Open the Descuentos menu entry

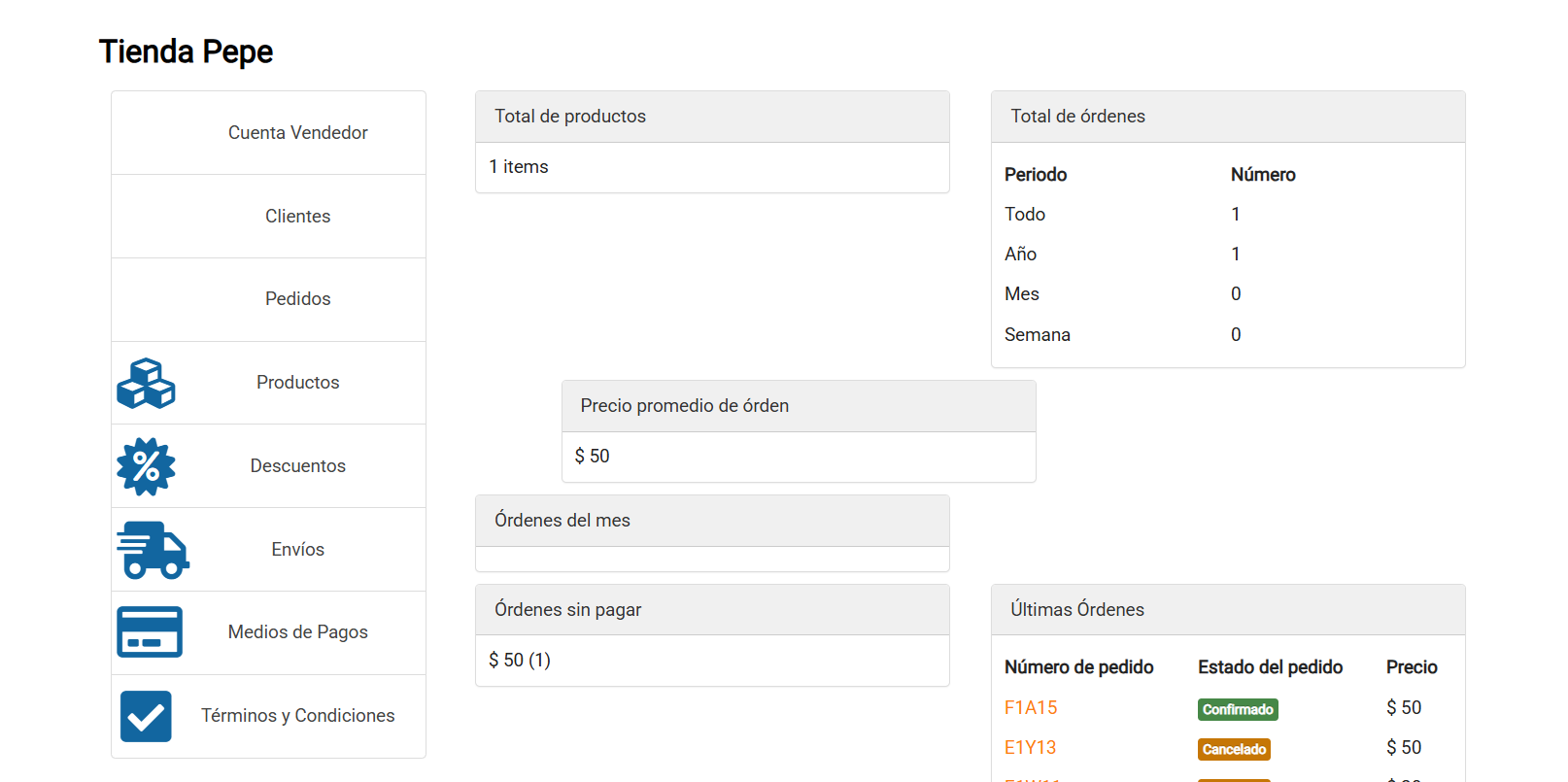click(x=297, y=466)
